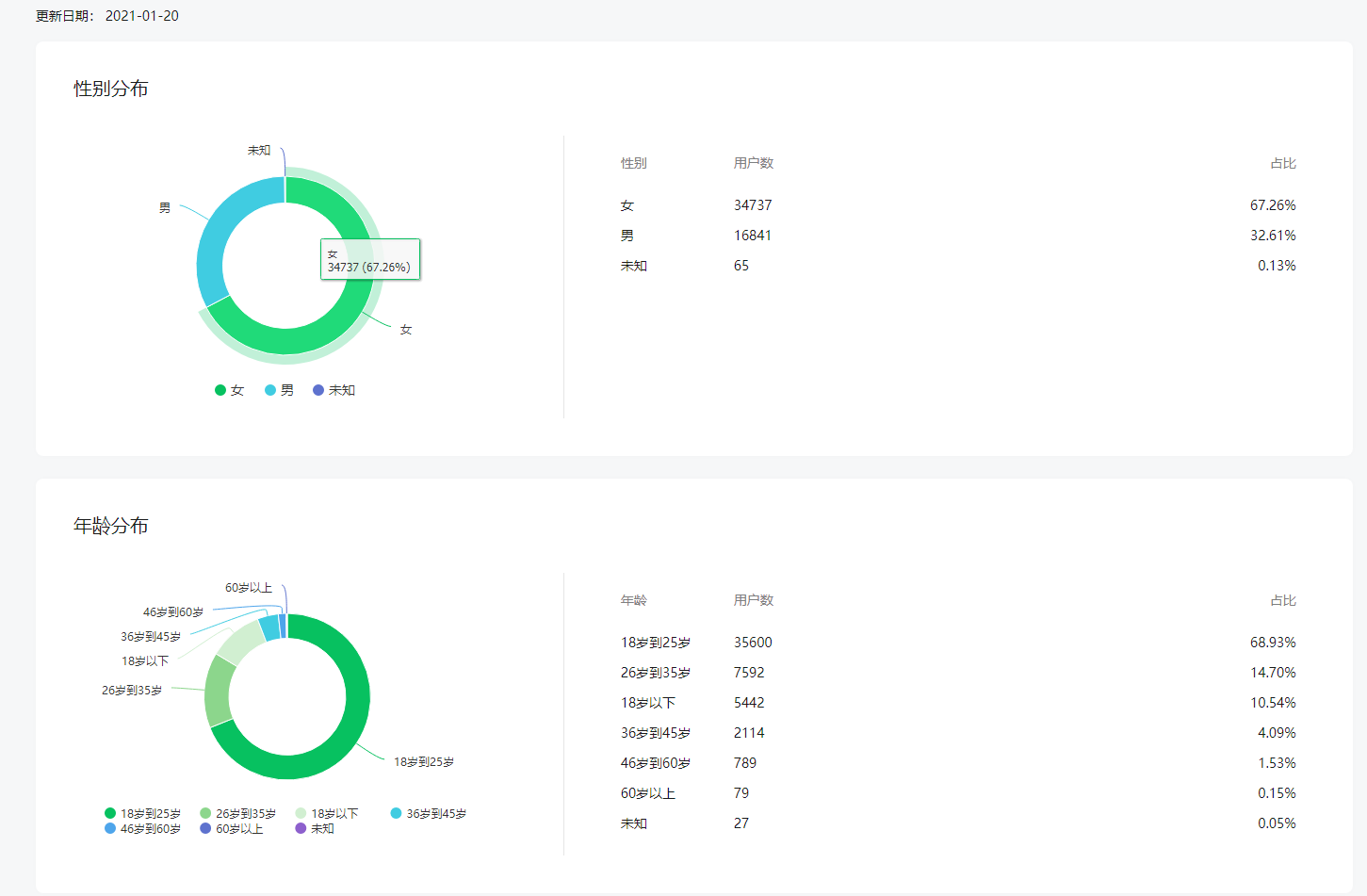Click the user count 65

(741, 266)
